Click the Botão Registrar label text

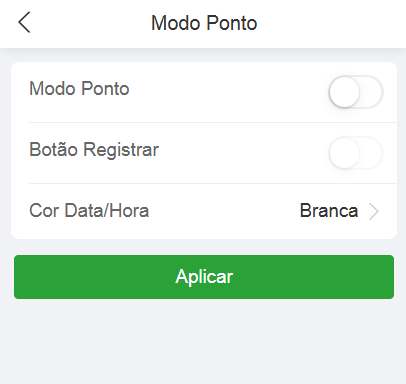pyautogui.click(x=94, y=150)
